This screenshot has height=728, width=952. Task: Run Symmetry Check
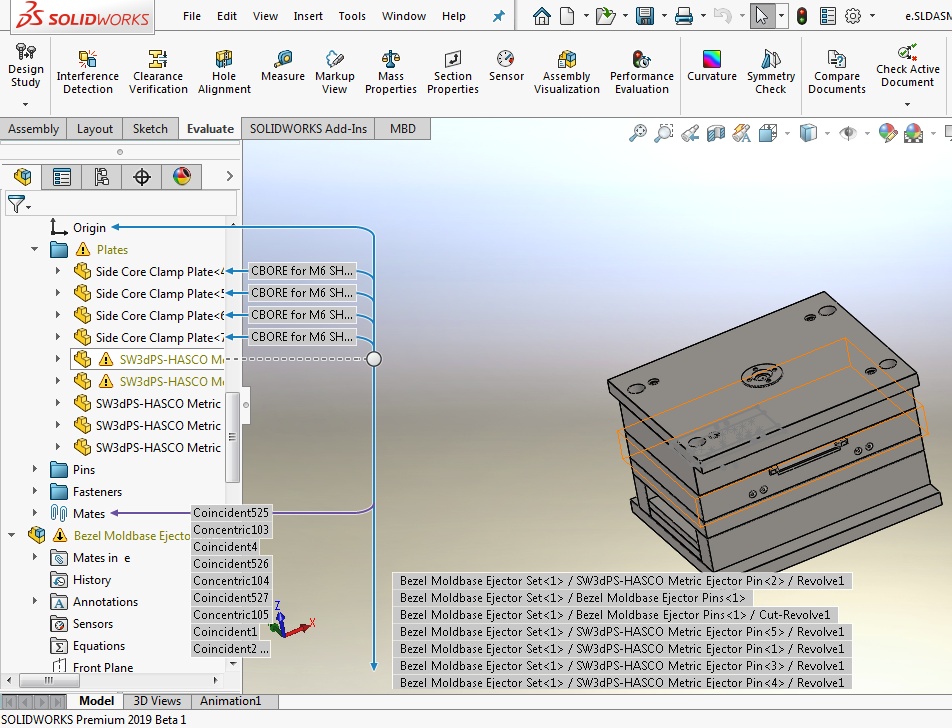pos(770,72)
